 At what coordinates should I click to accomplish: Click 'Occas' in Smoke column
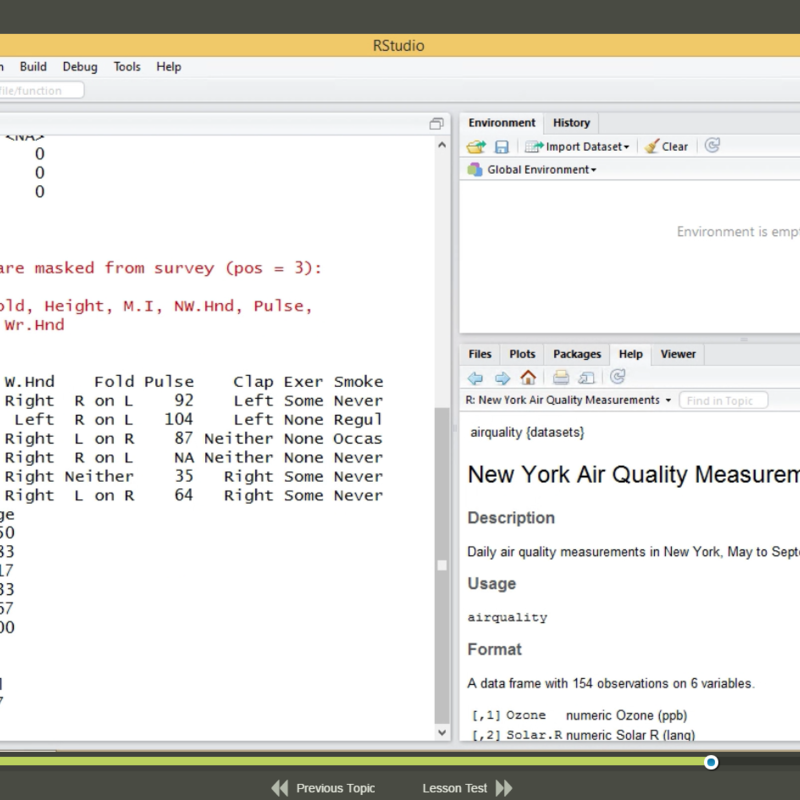point(358,439)
